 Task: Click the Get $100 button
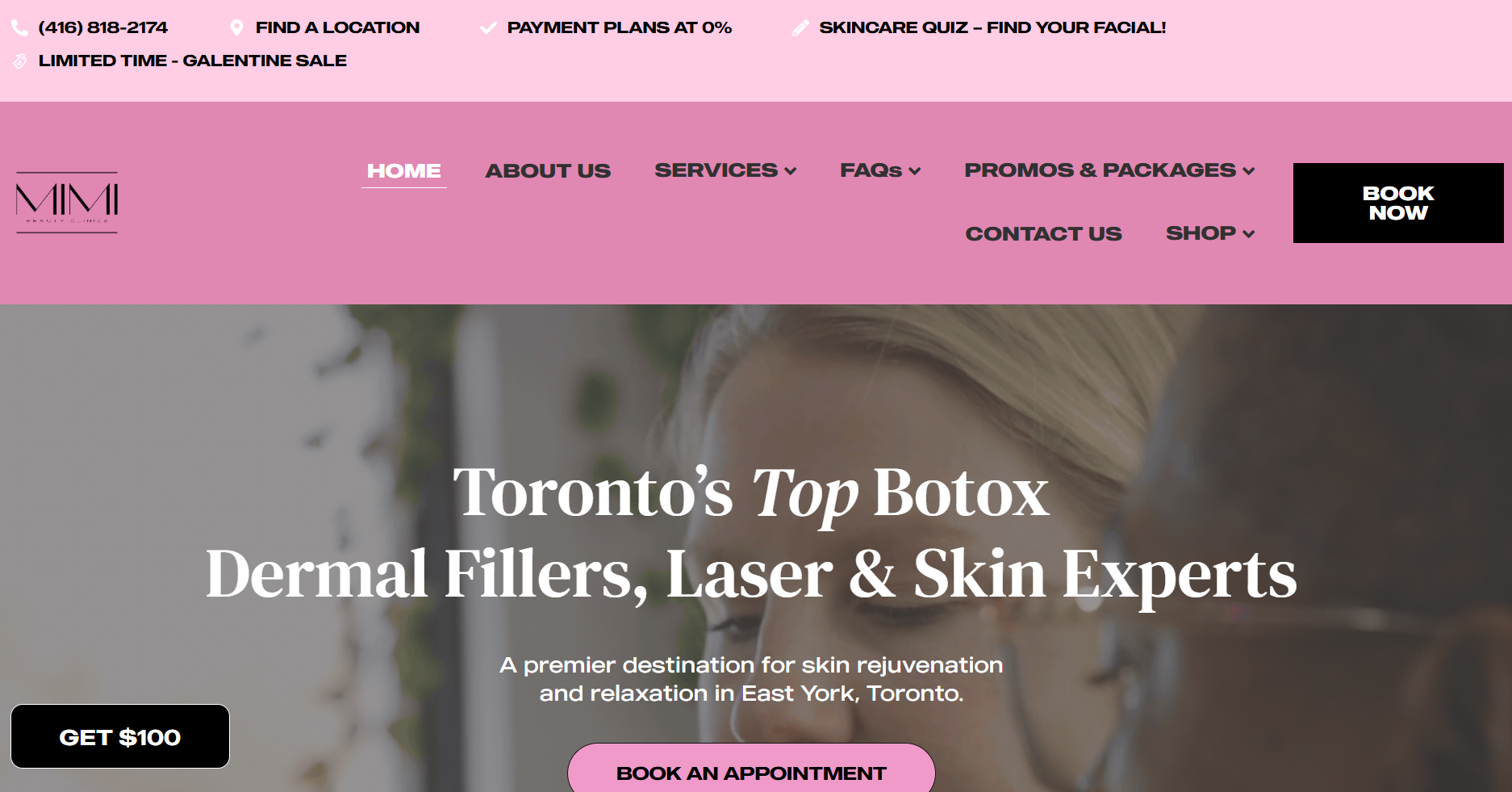(x=120, y=736)
